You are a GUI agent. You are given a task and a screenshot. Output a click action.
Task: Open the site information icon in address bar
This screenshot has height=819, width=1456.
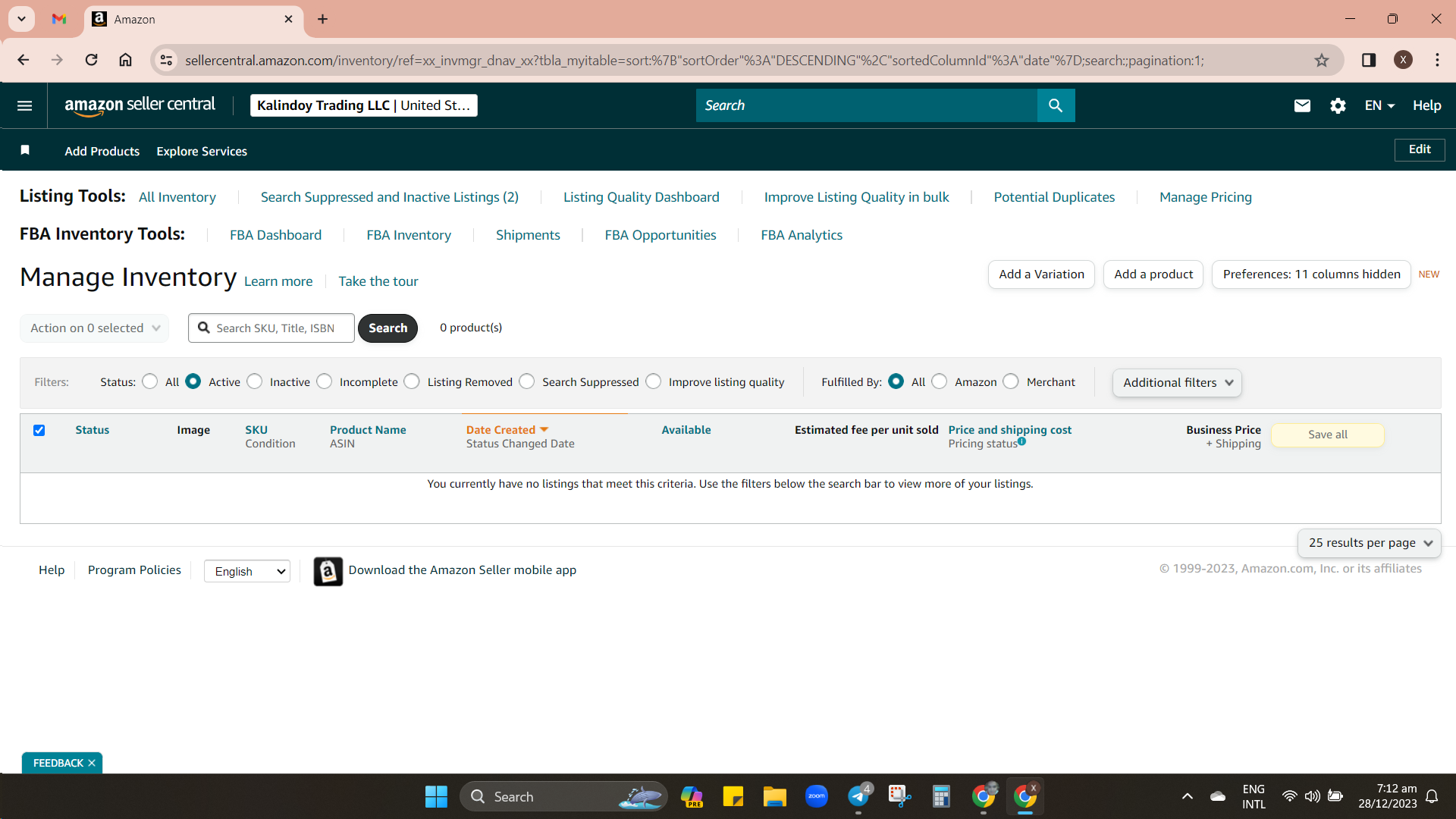167,60
